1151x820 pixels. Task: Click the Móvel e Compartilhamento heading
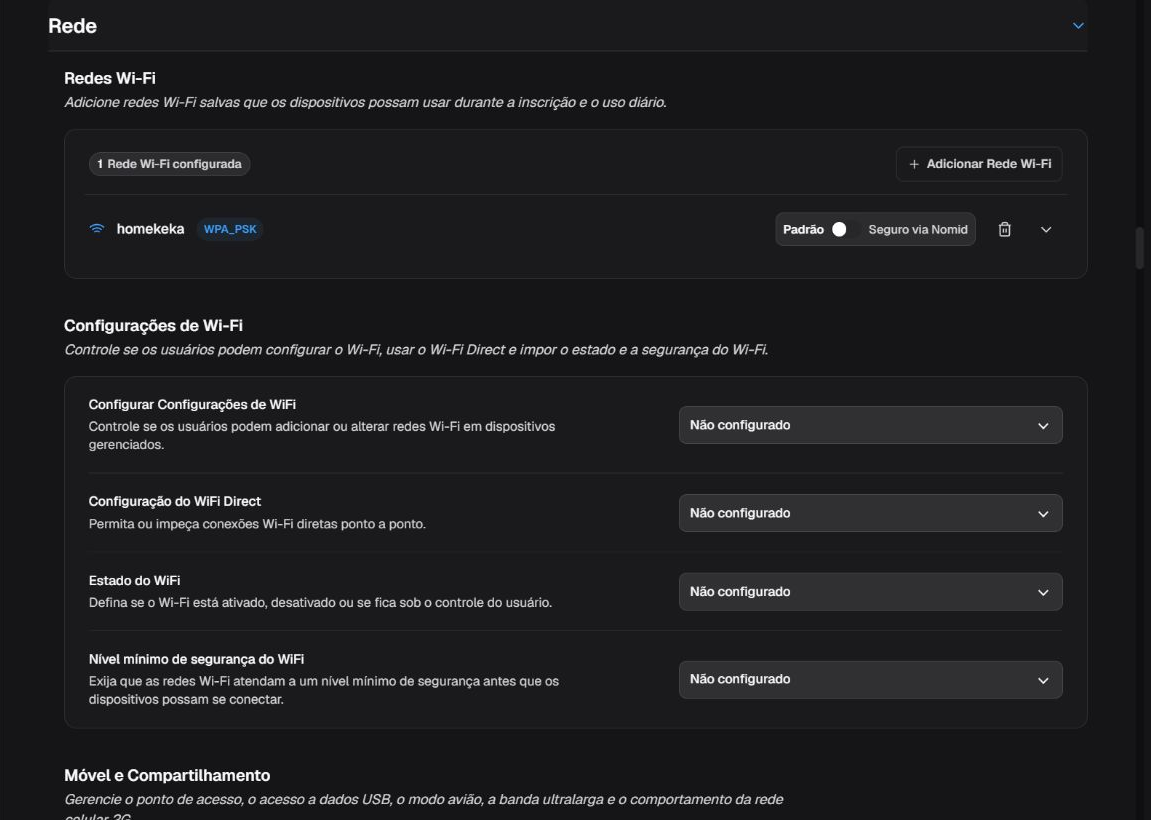coord(167,775)
